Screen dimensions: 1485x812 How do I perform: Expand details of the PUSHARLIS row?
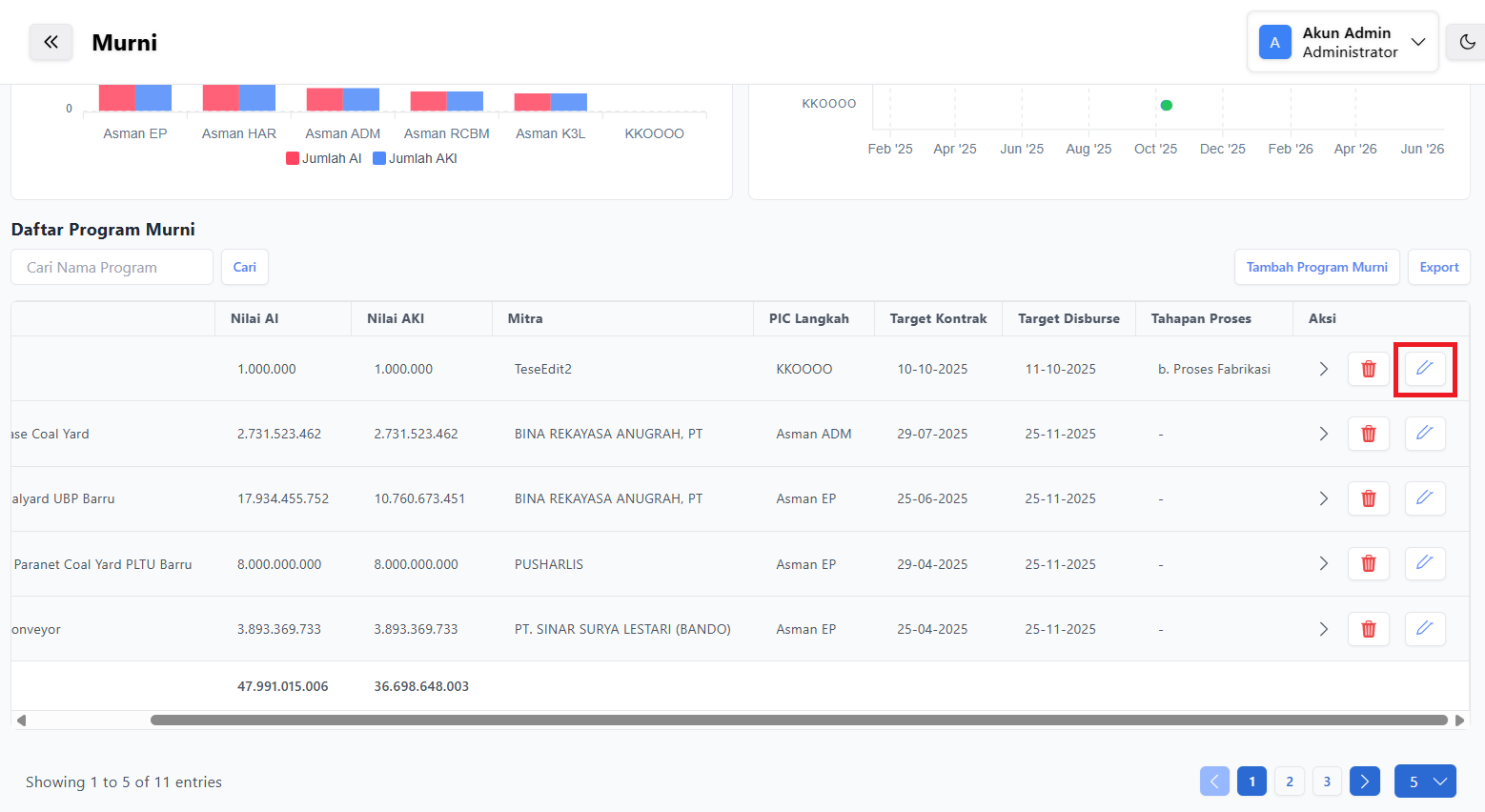pos(1323,563)
